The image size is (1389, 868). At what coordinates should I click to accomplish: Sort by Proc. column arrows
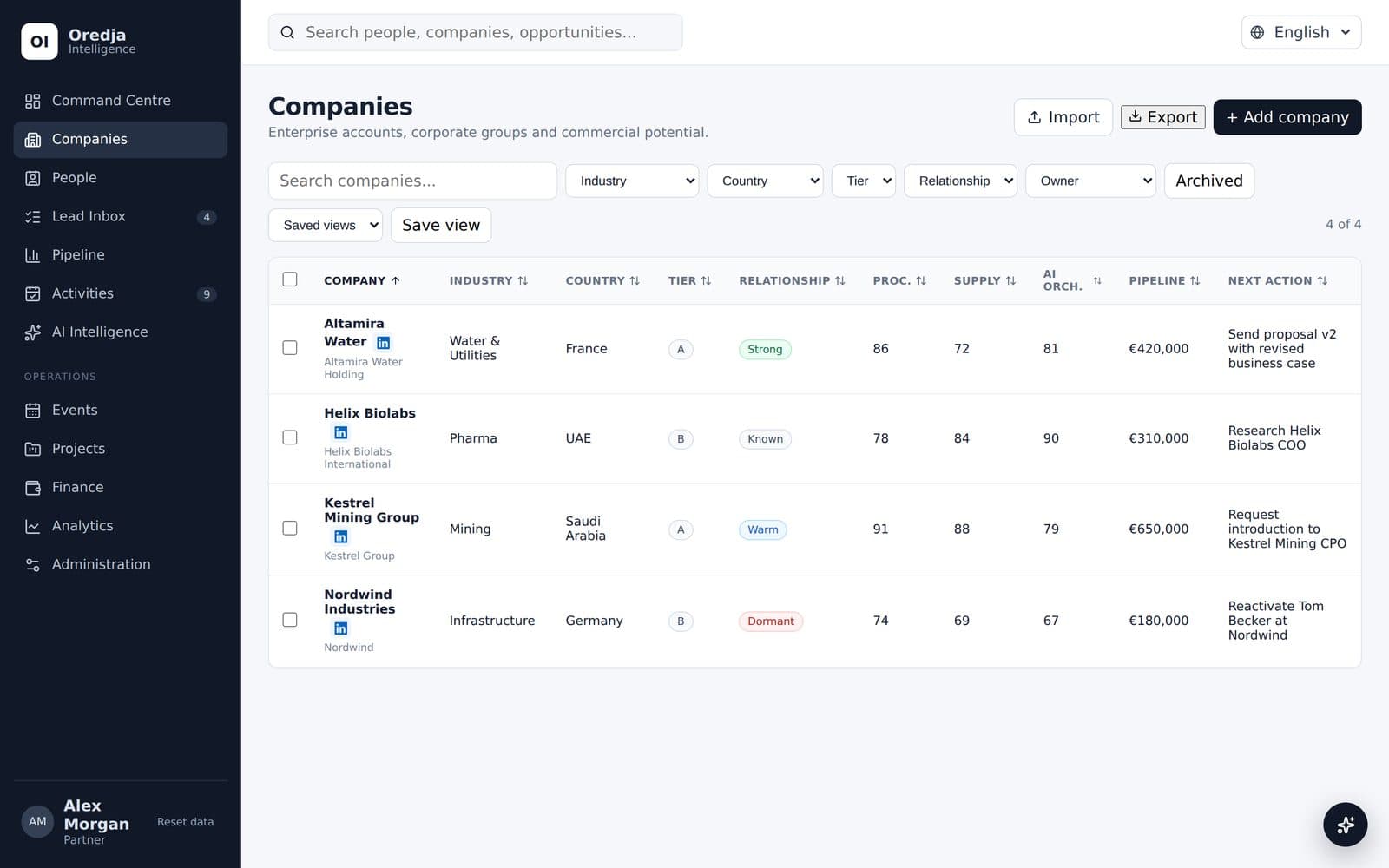921,280
